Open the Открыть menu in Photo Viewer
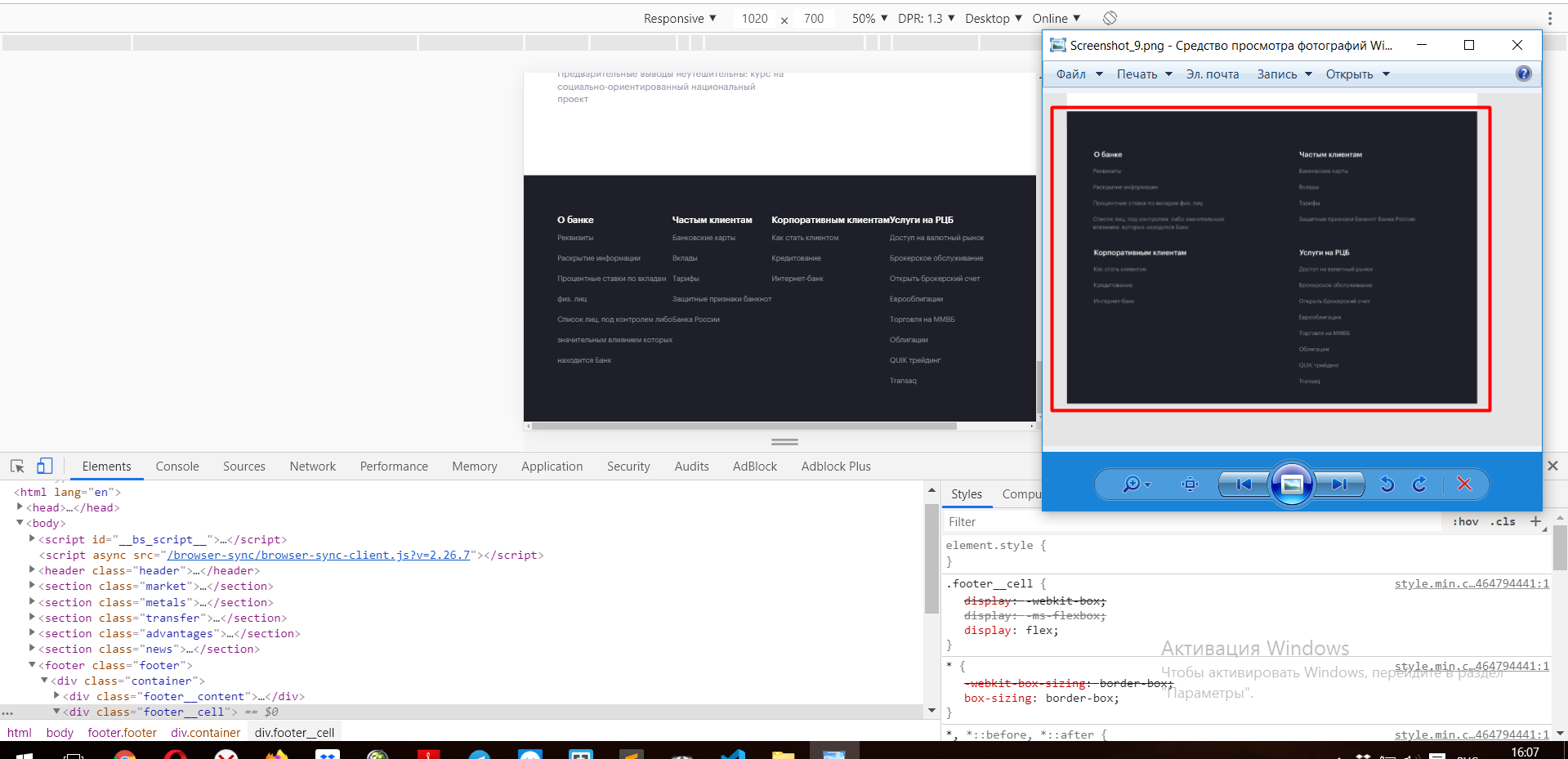Viewport: 1568px width, 759px height. pos(1358,74)
